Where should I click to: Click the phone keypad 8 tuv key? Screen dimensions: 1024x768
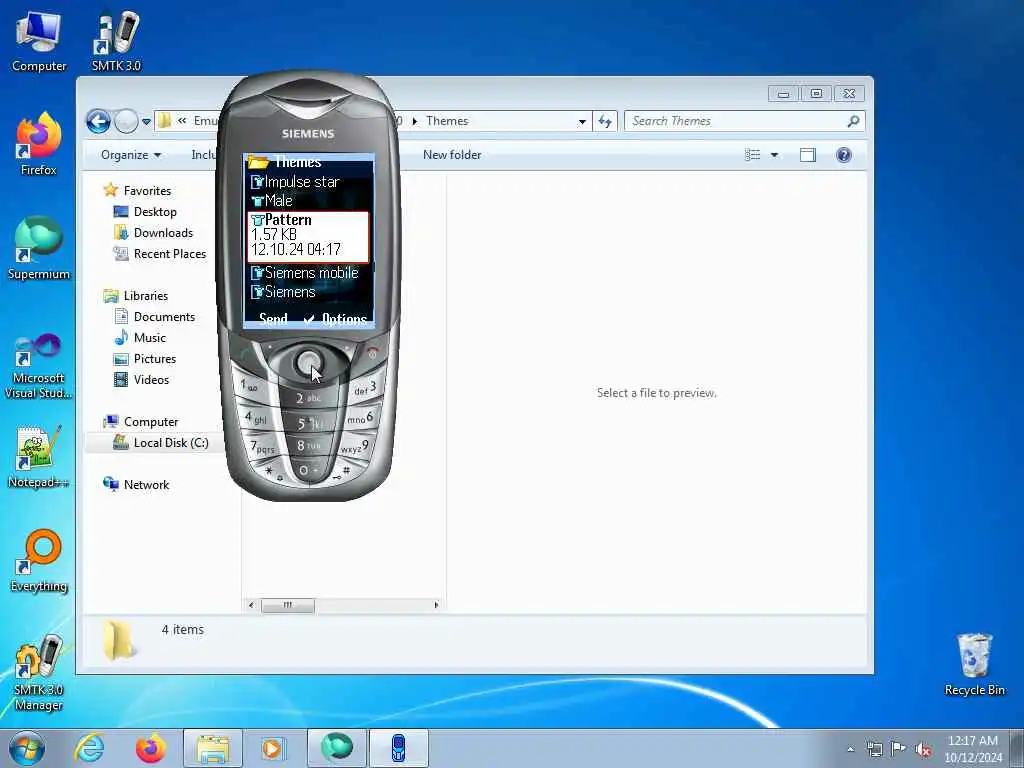308,446
